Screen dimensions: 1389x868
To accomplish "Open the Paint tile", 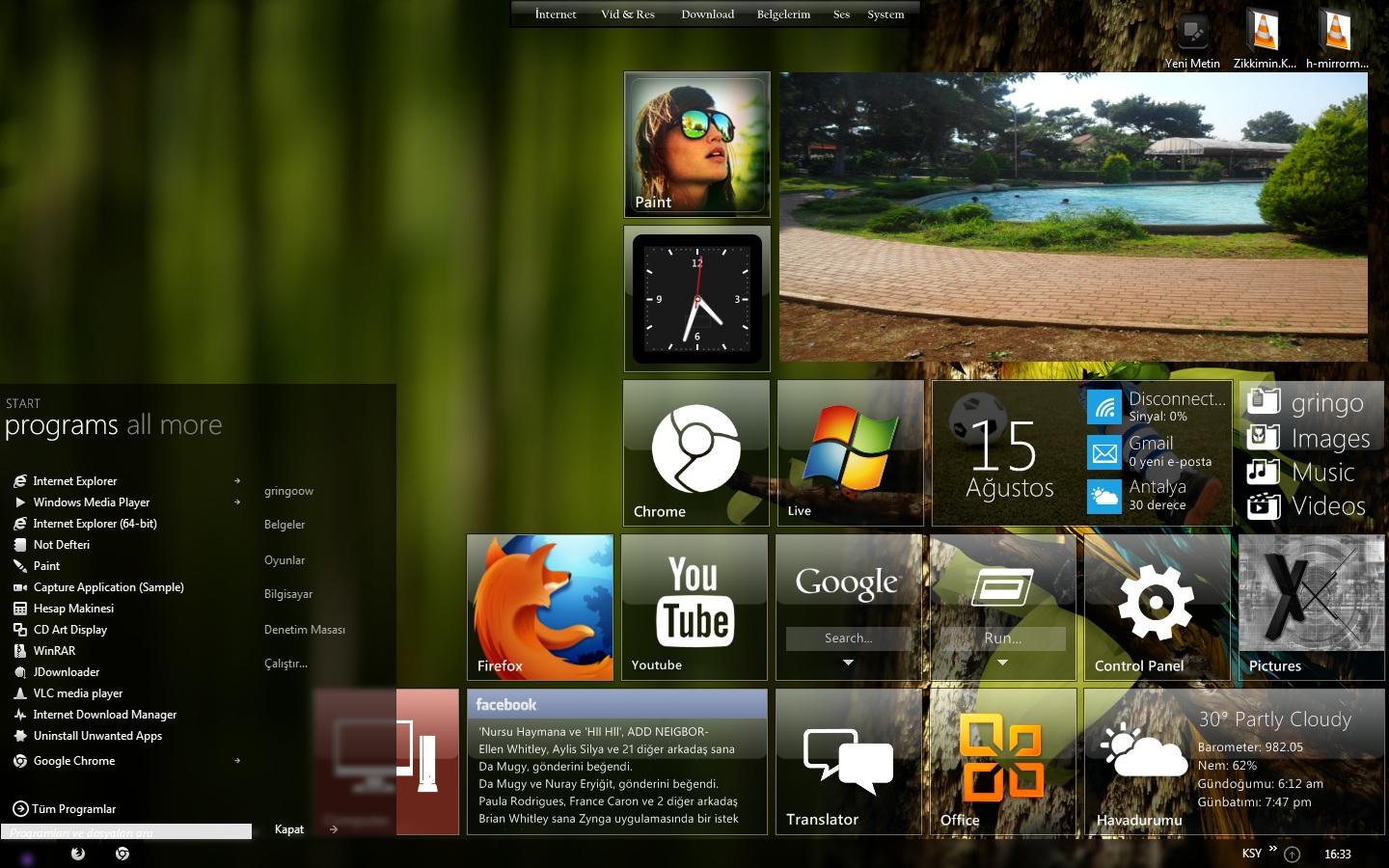I will click(x=696, y=145).
